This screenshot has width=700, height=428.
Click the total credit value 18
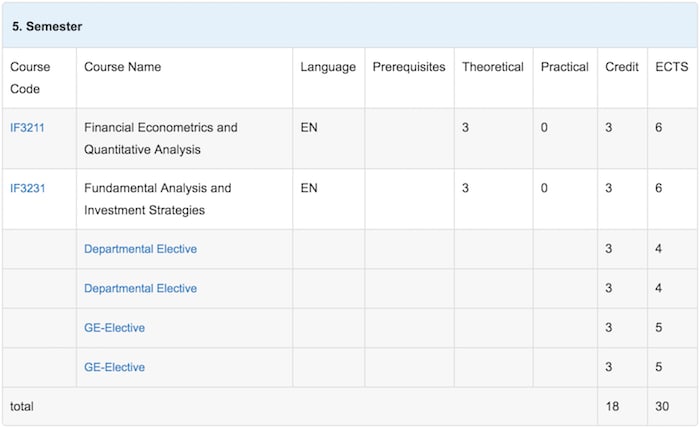pyautogui.click(x=612, y=407)
